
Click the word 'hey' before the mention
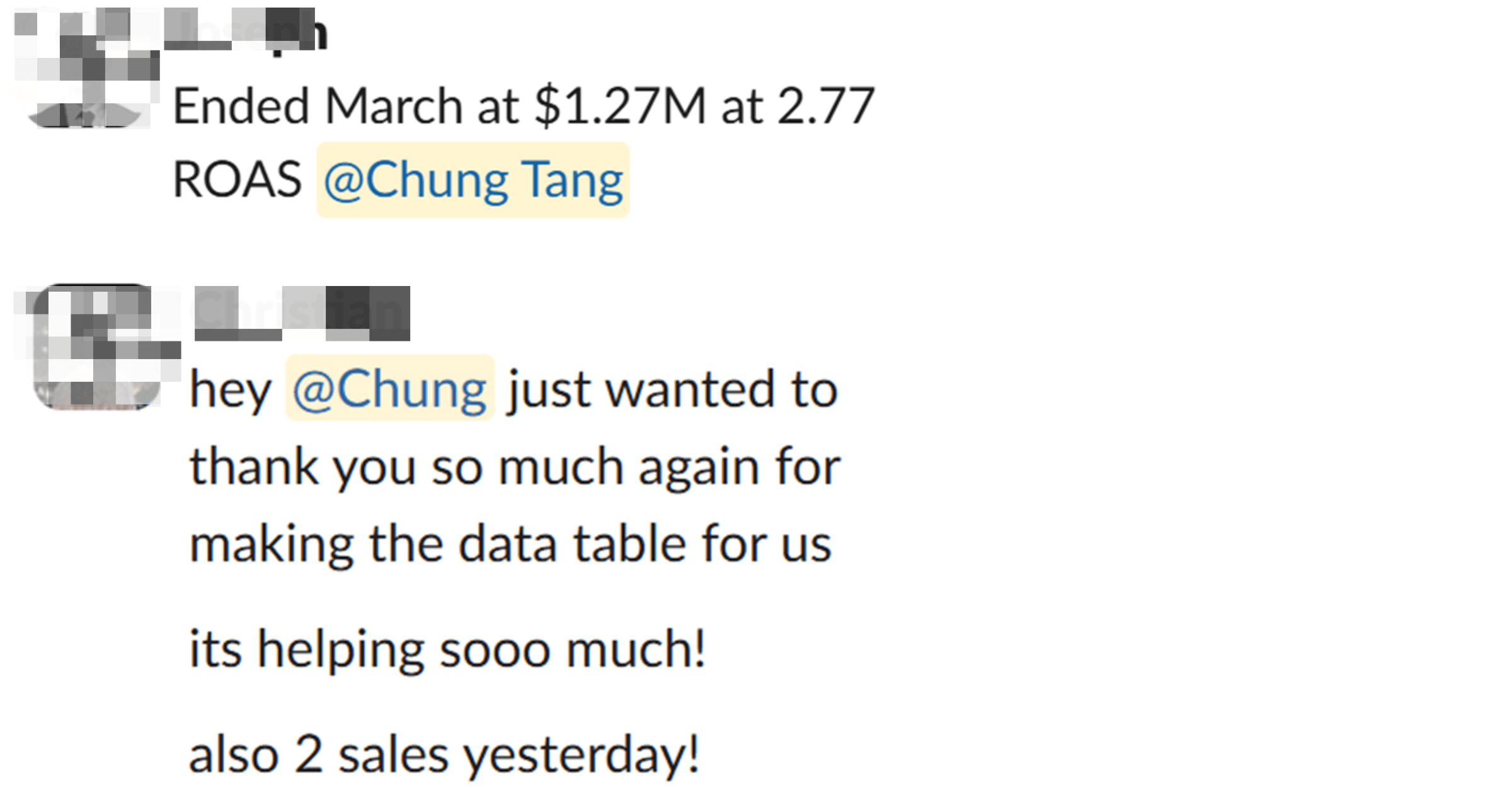point(230,391)
